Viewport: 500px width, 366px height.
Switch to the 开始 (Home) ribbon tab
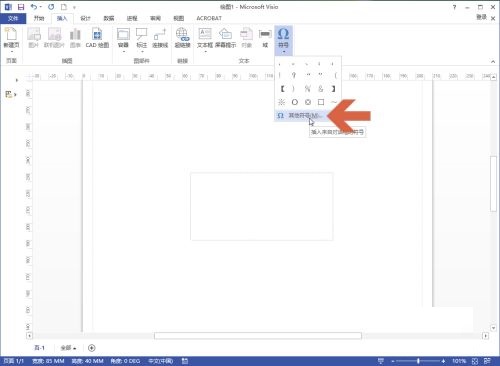(x=39, y=18)
